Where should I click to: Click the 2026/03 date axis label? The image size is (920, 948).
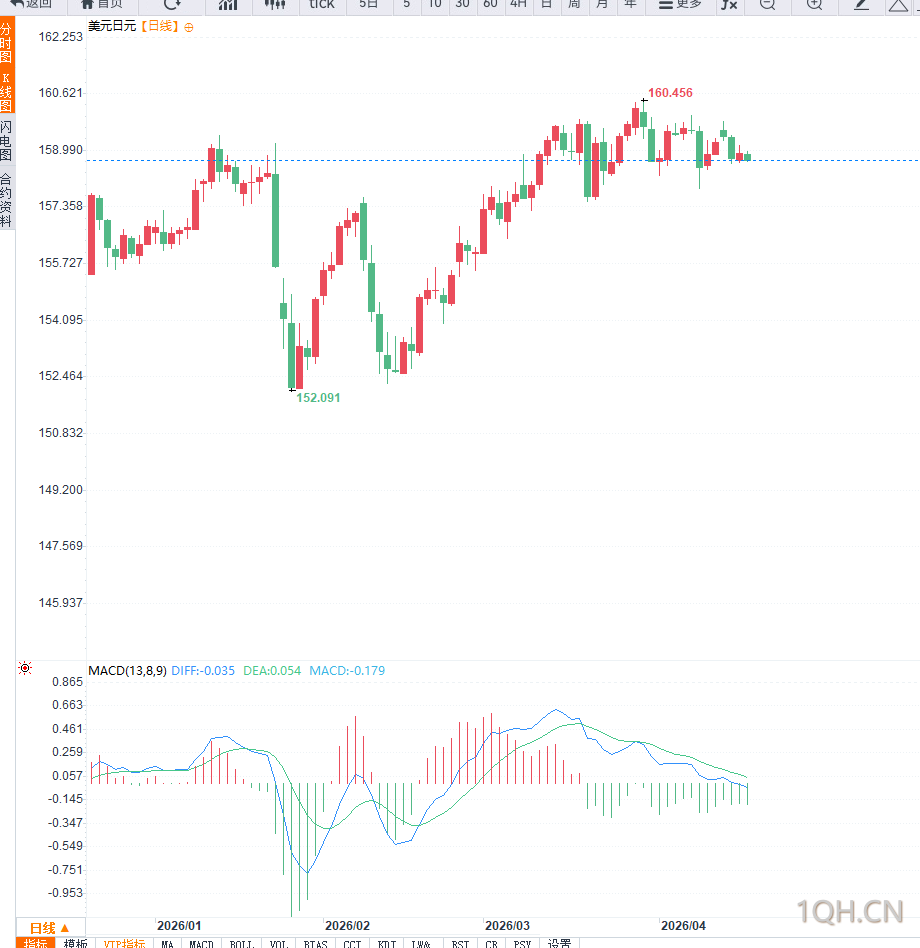pos(507,926)
